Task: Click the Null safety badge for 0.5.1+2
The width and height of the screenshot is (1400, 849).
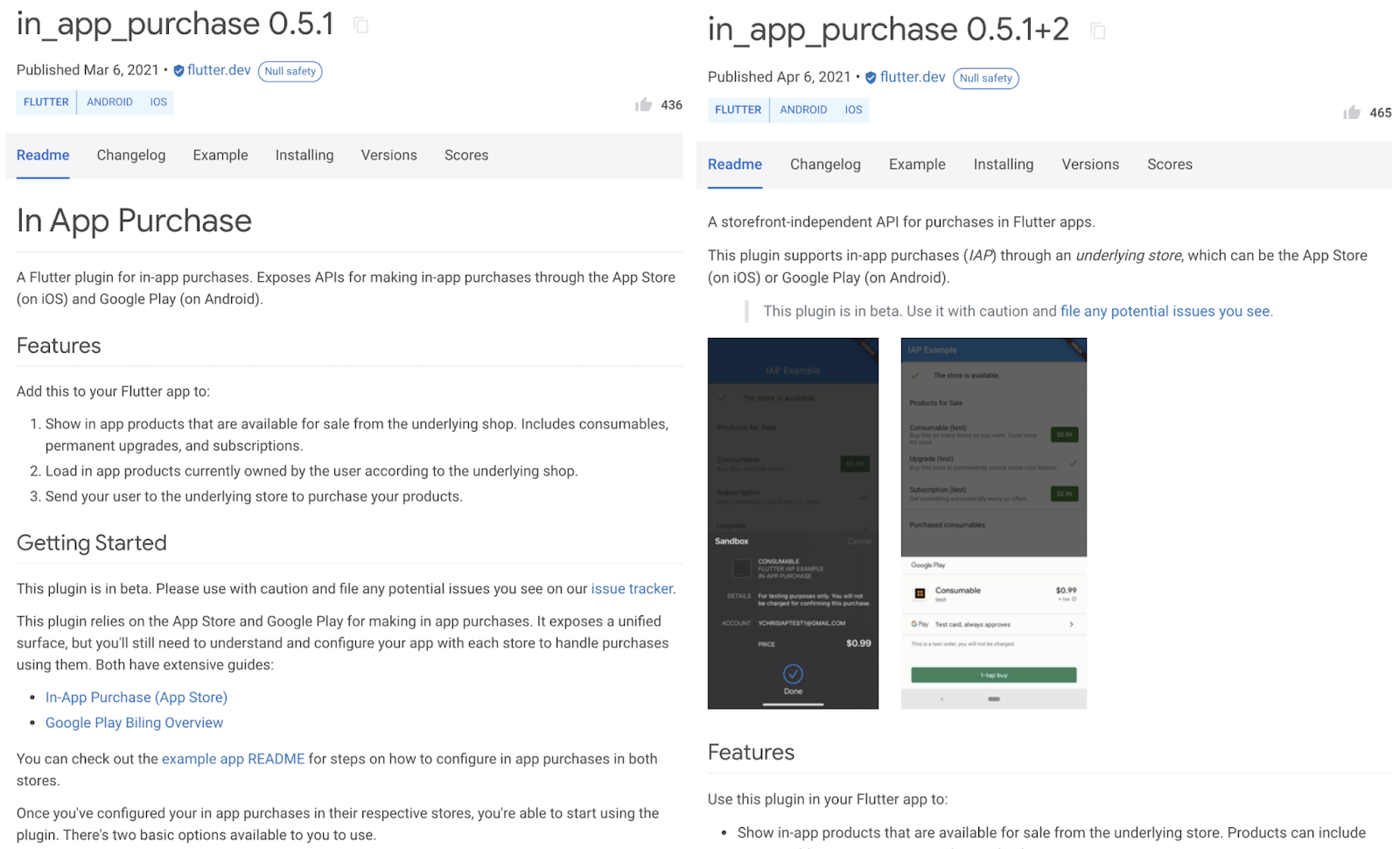Action: pos(985,78)
